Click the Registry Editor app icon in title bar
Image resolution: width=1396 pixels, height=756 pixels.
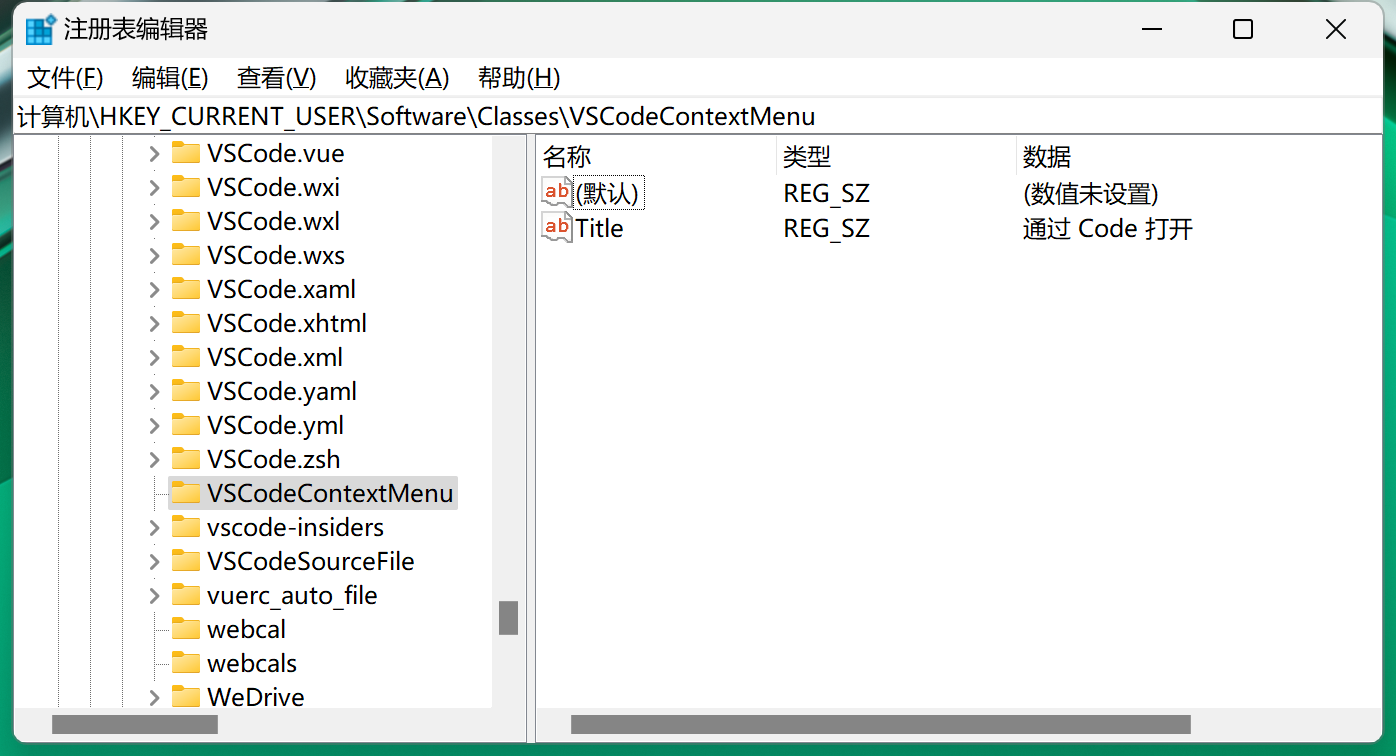click(x=40, y=30)
